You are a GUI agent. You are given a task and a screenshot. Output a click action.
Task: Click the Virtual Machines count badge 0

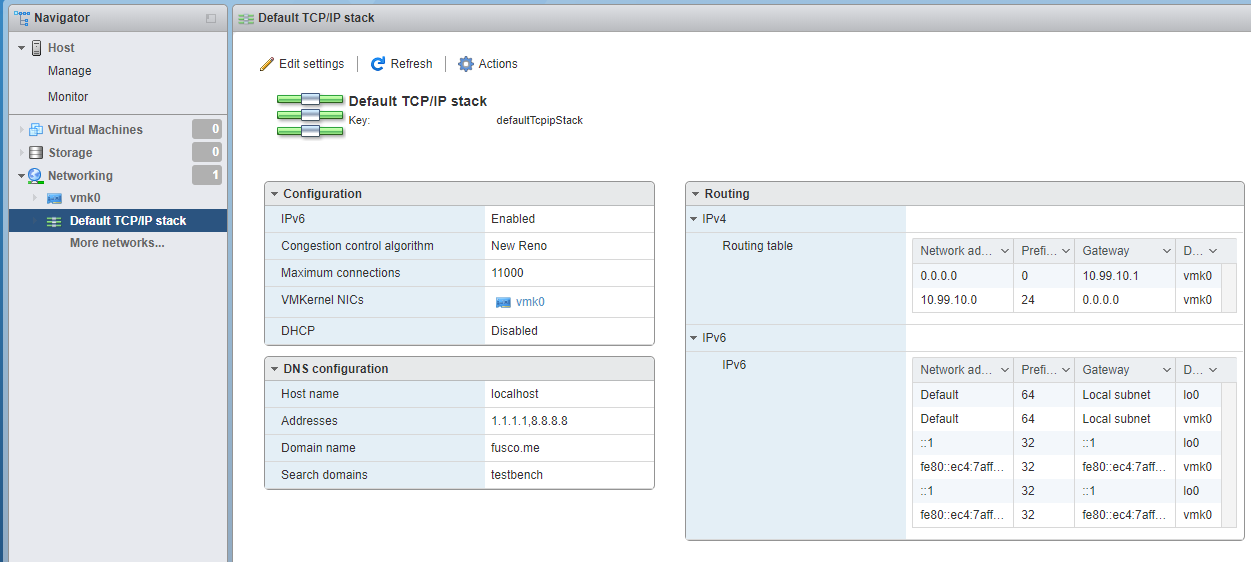point(207,129)
